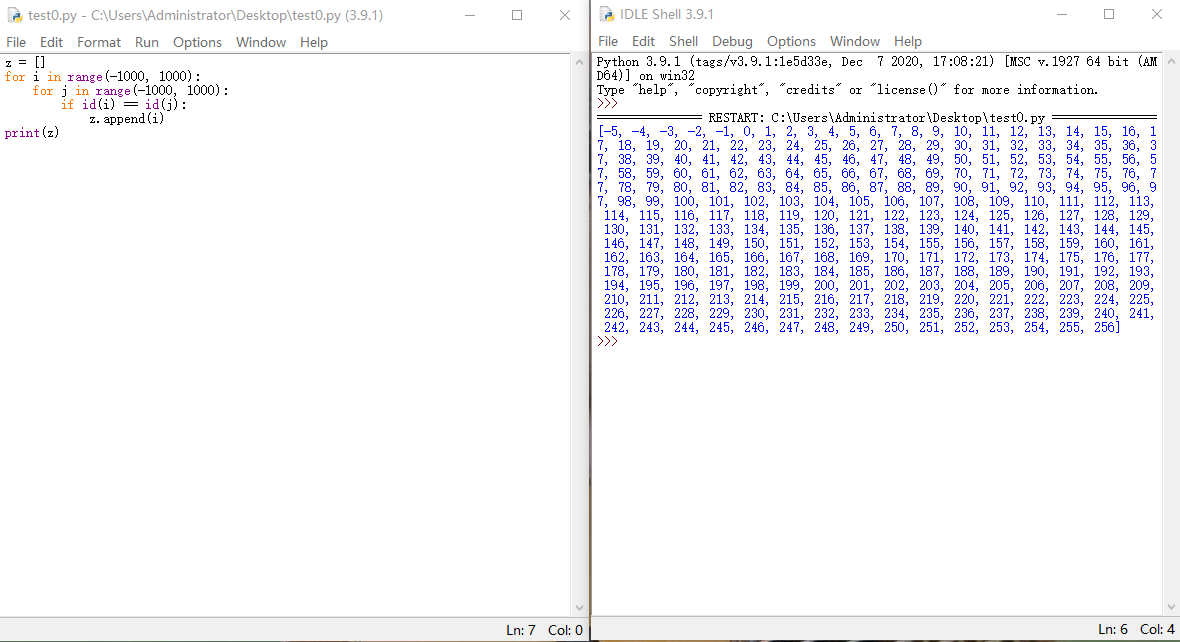Maximize the test0.py editor window
The height and width of the screenshot is (642, 1180).
coord(517,15)
